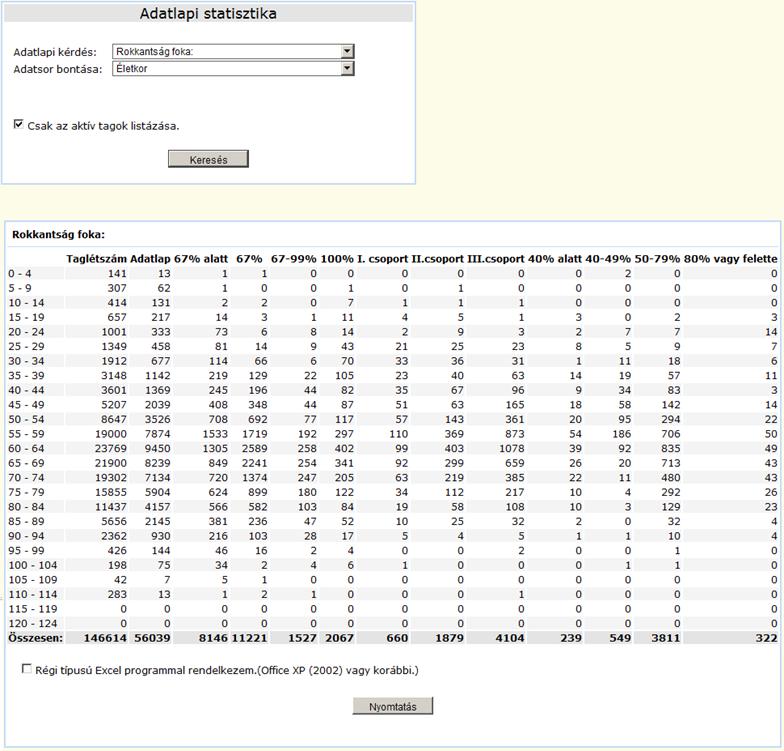
Task: Click the '40-49%' column header
Action: click(608, 259)
